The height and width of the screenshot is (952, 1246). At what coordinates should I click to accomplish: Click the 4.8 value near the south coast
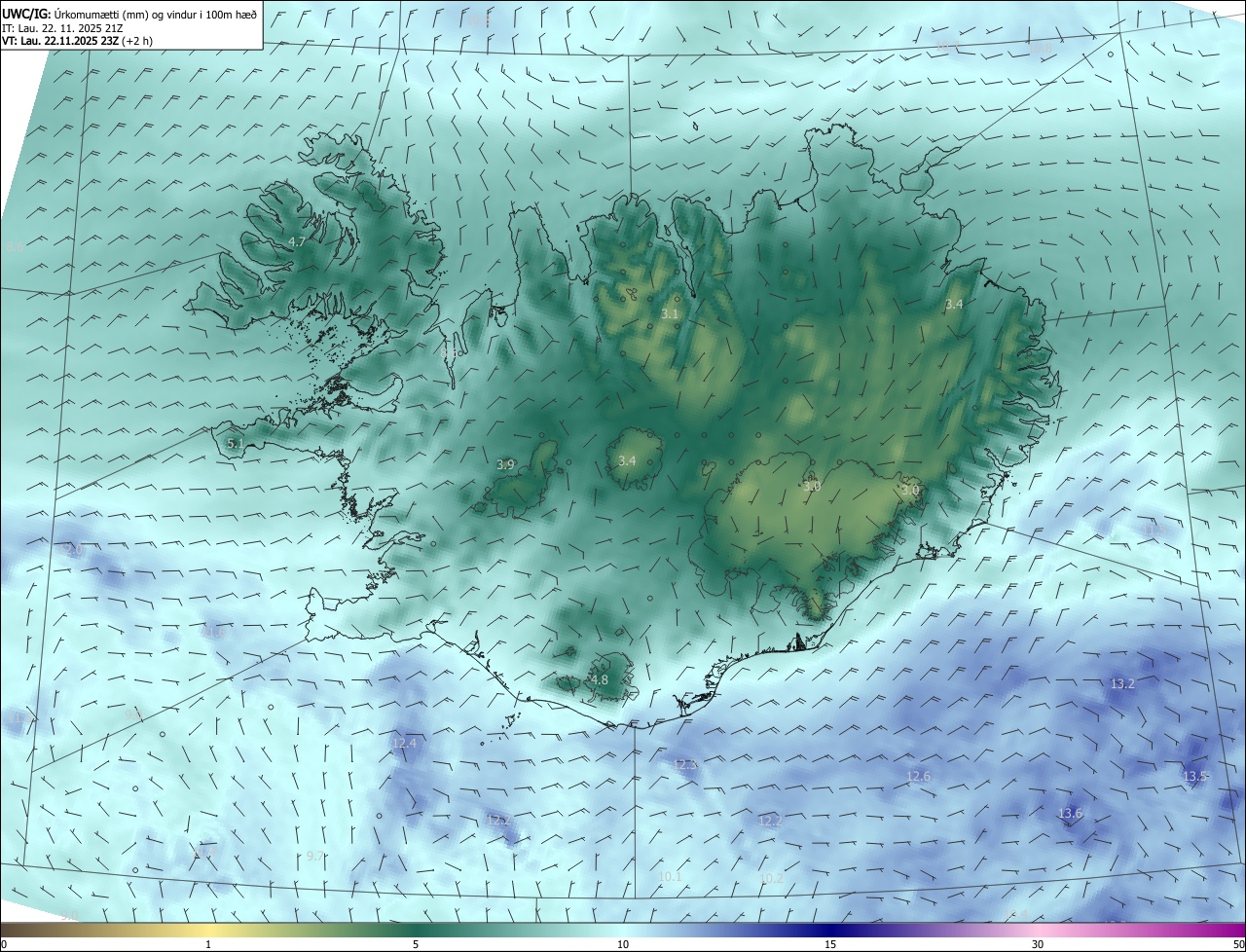click(x=599, y=679)
